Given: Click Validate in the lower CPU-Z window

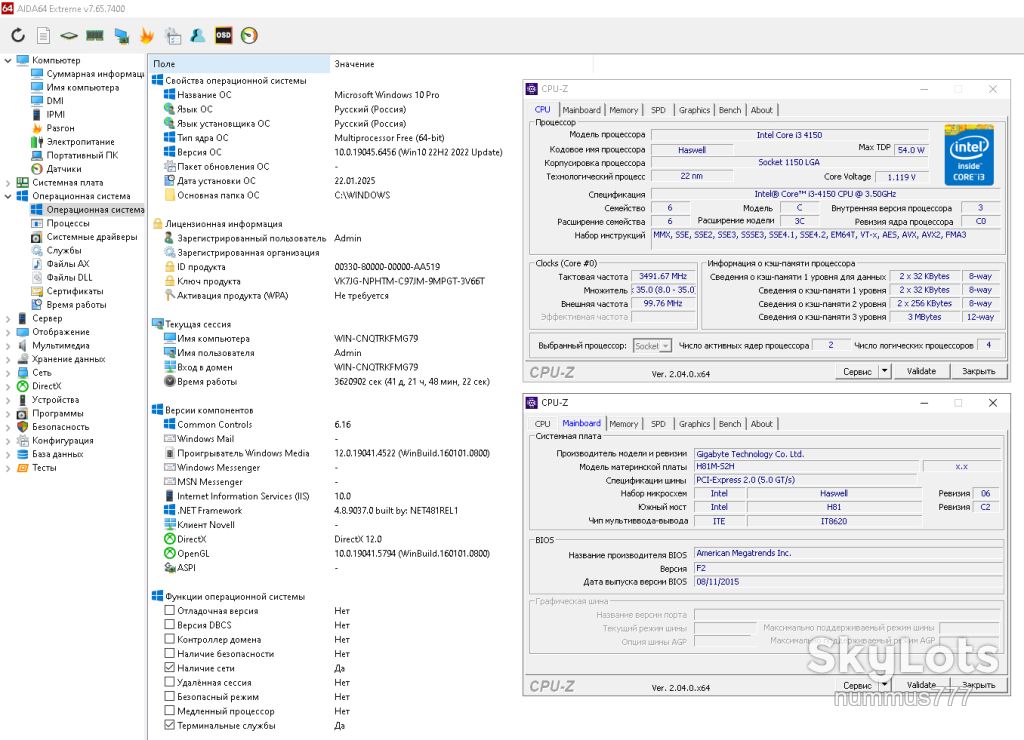Looking at the screenshot, I should (x=921, y=685).
